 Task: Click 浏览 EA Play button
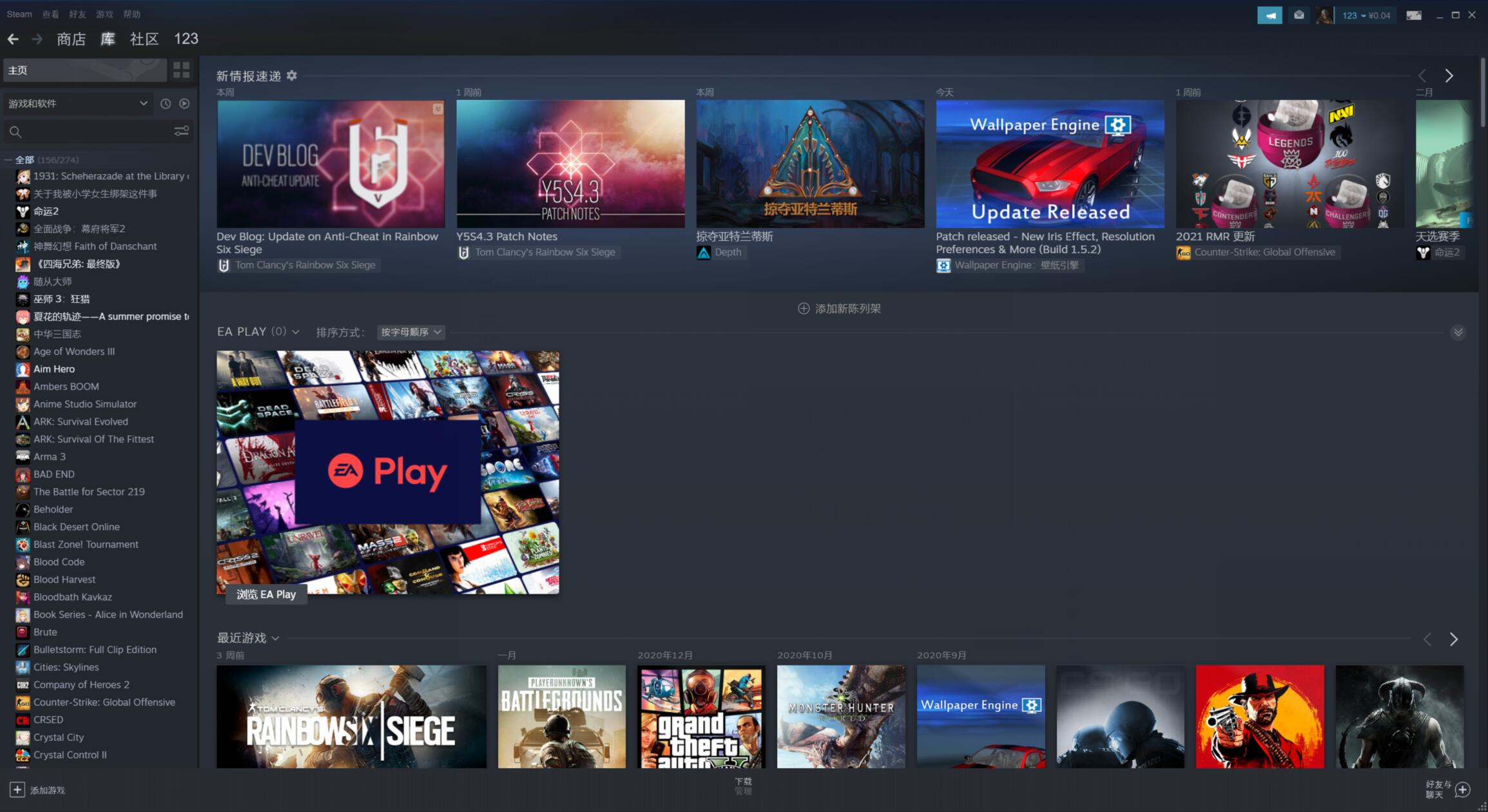266,594
